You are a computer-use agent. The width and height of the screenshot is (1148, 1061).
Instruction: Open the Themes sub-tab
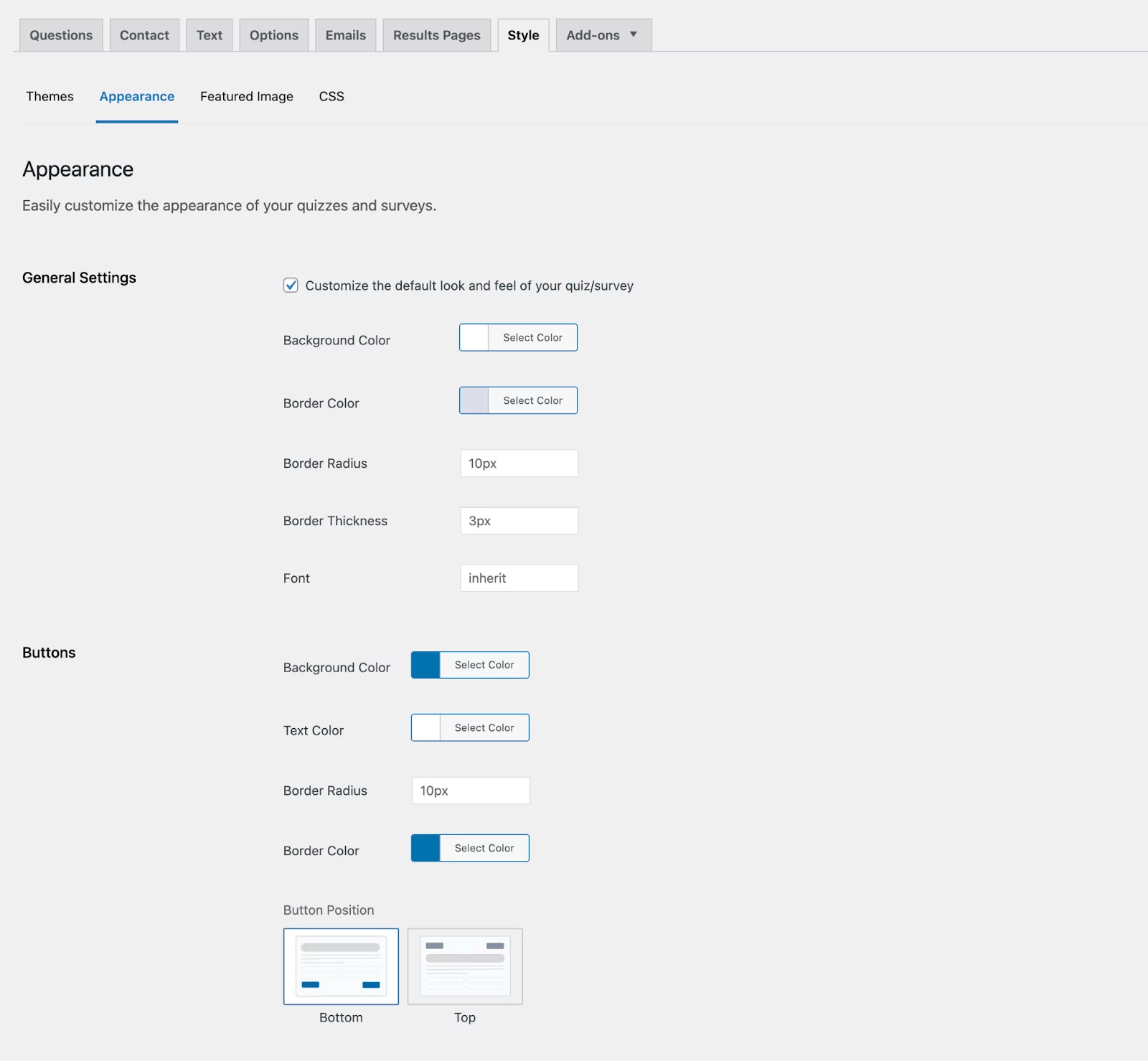[x=50, y=96]
